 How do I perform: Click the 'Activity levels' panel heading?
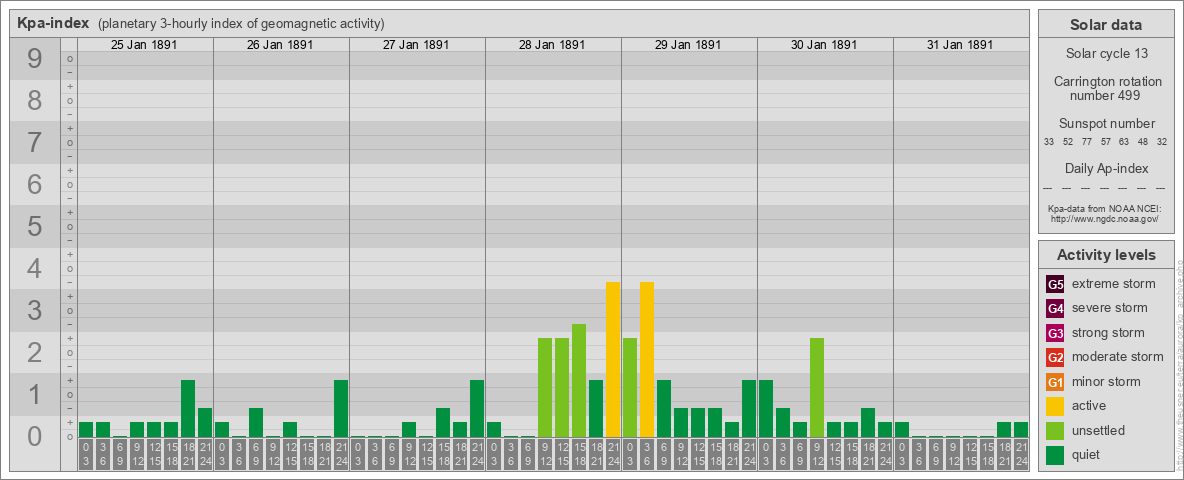[x=1106, y=255]
